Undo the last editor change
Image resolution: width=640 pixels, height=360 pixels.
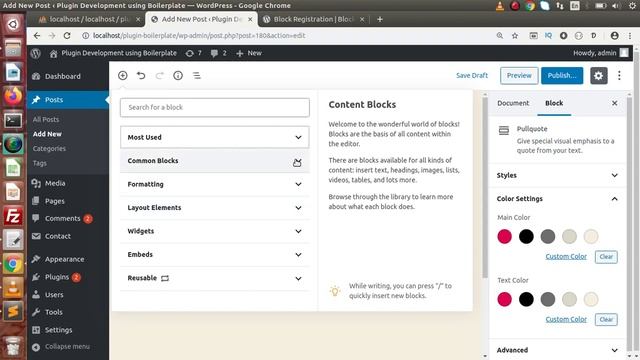141,76
